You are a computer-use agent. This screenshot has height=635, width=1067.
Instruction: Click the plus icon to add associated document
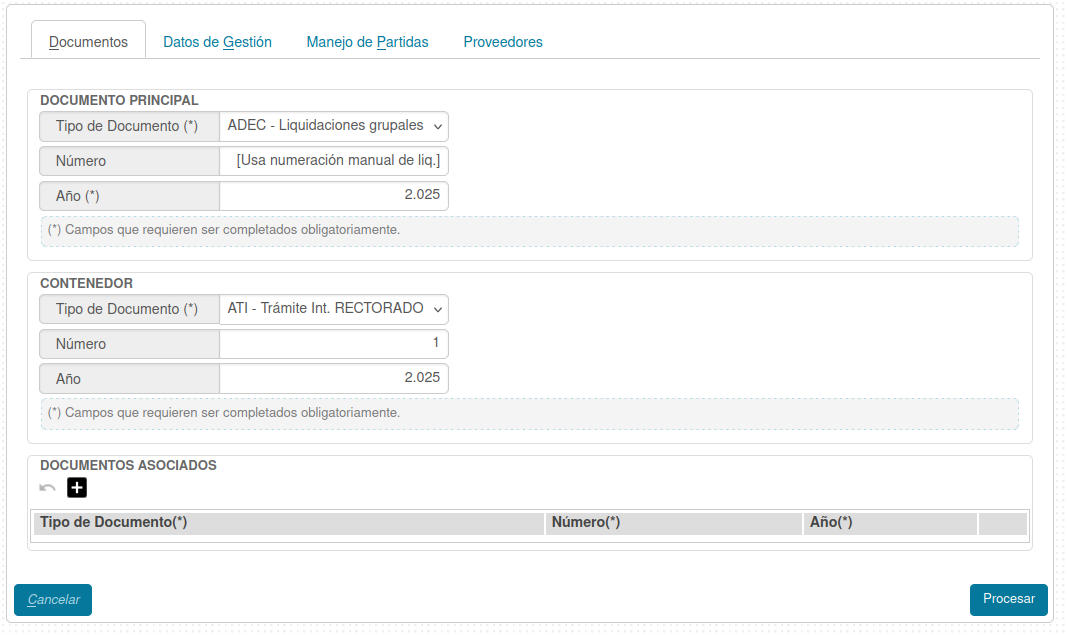click(77, 488)
